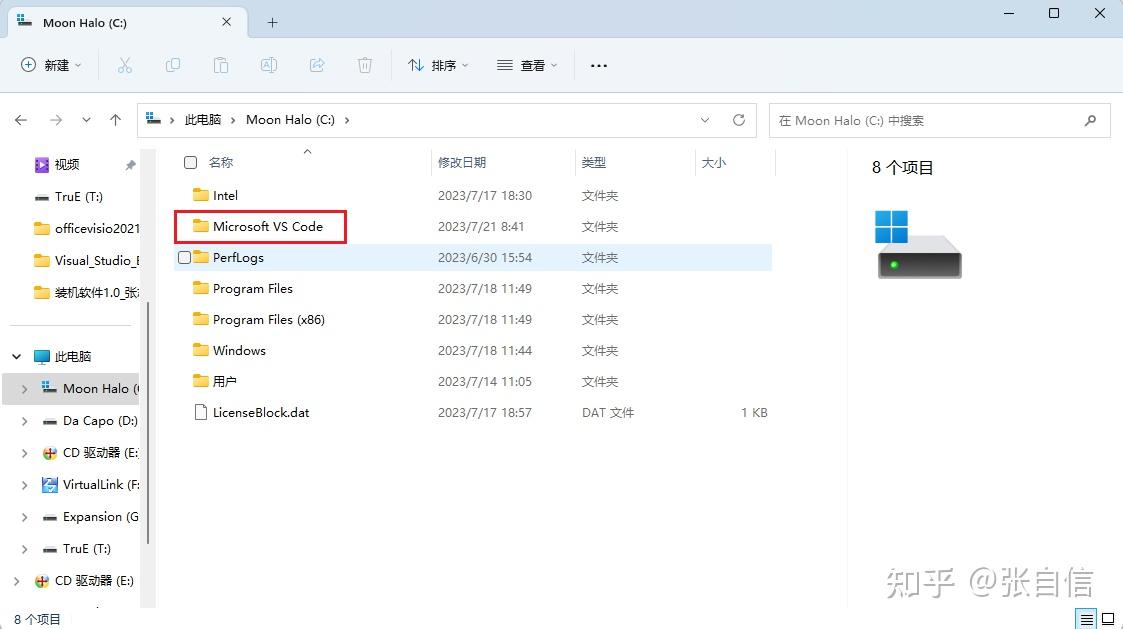Expand the Da Capo (D:) drive node
The height and width of the screenshot is (629, 1123).
pyautogui.click(x=24, y=420)
